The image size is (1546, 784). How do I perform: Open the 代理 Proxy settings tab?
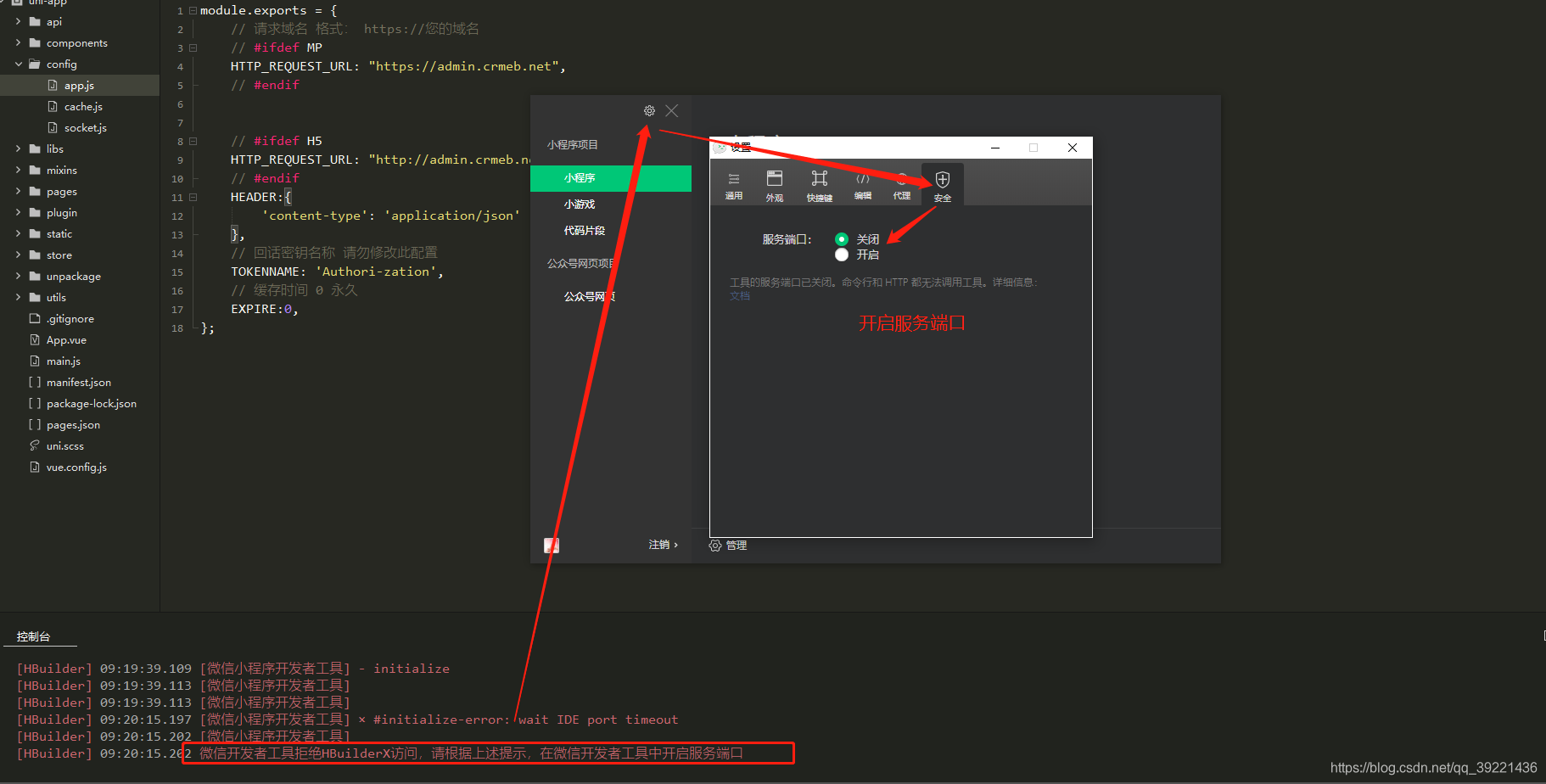[x=902, y=186]
